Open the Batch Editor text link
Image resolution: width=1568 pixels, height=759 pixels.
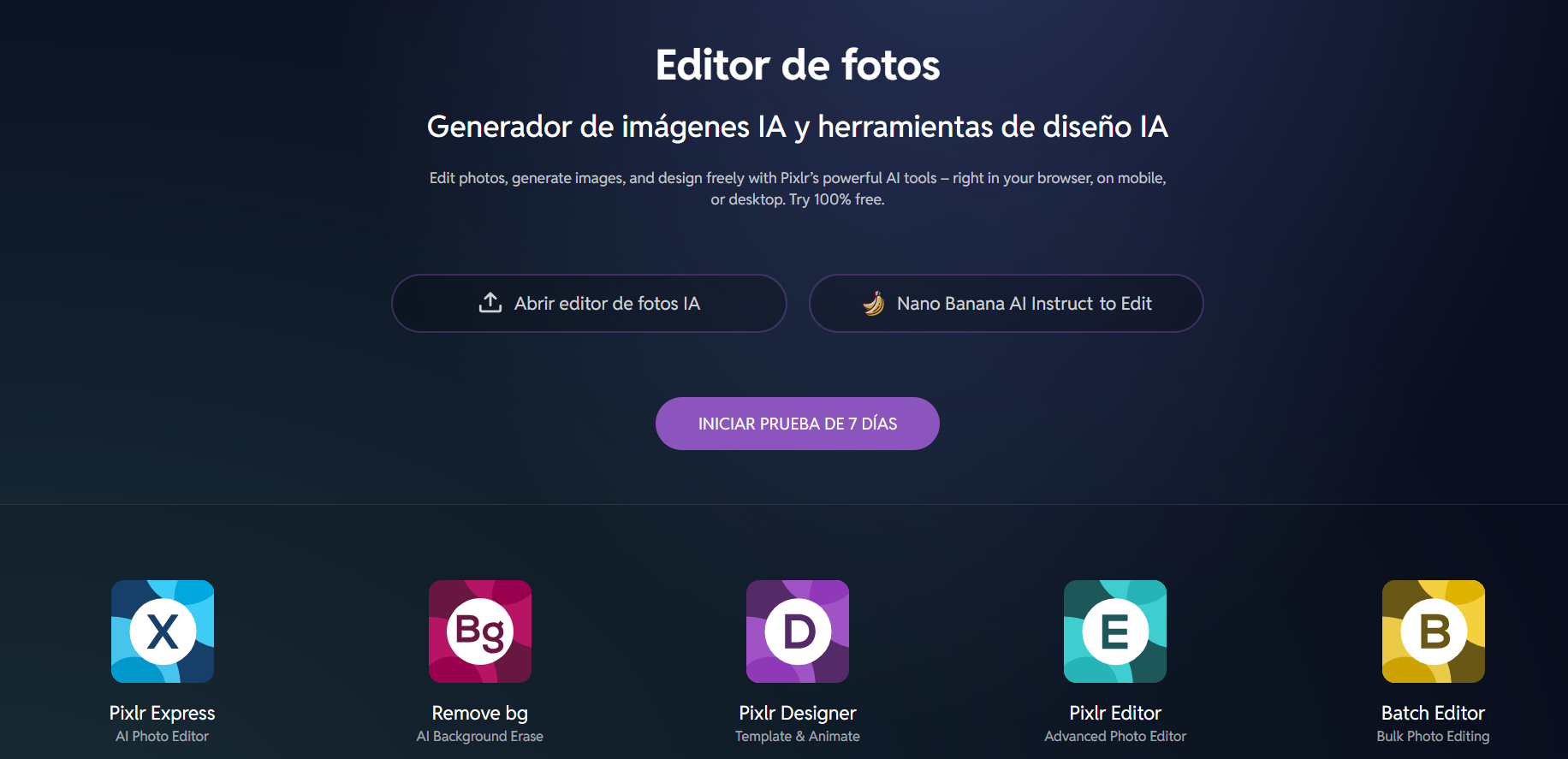point(1434,713)
